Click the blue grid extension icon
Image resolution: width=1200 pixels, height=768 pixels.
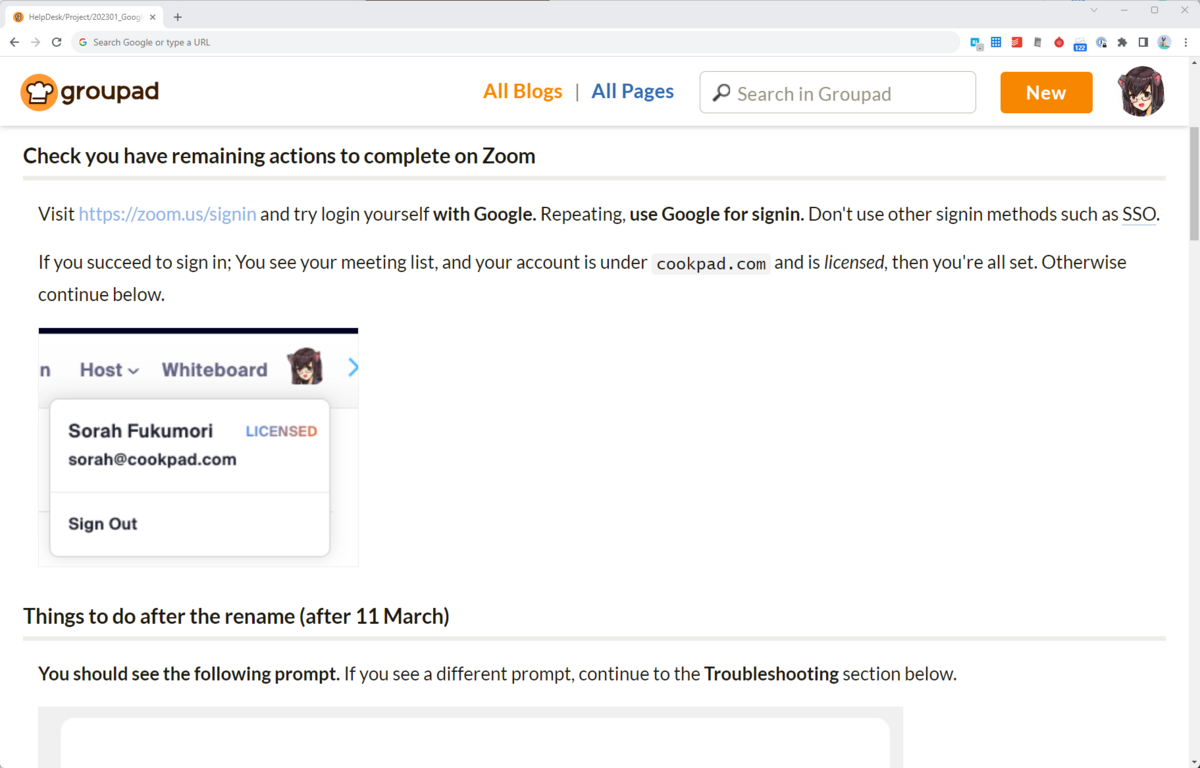pyautogui.click(x=996, y=42)
